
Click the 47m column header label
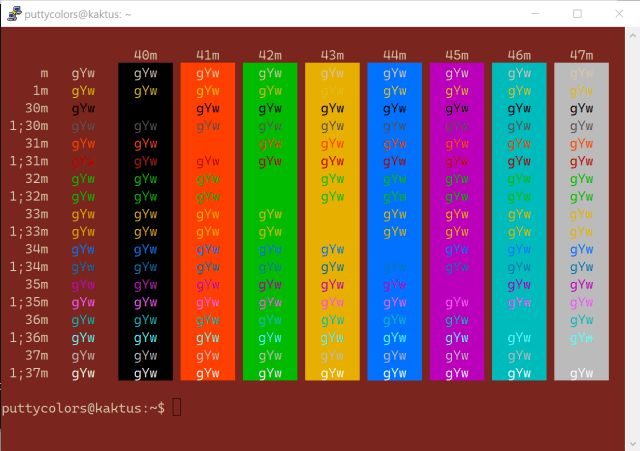[x=581, y=55]
